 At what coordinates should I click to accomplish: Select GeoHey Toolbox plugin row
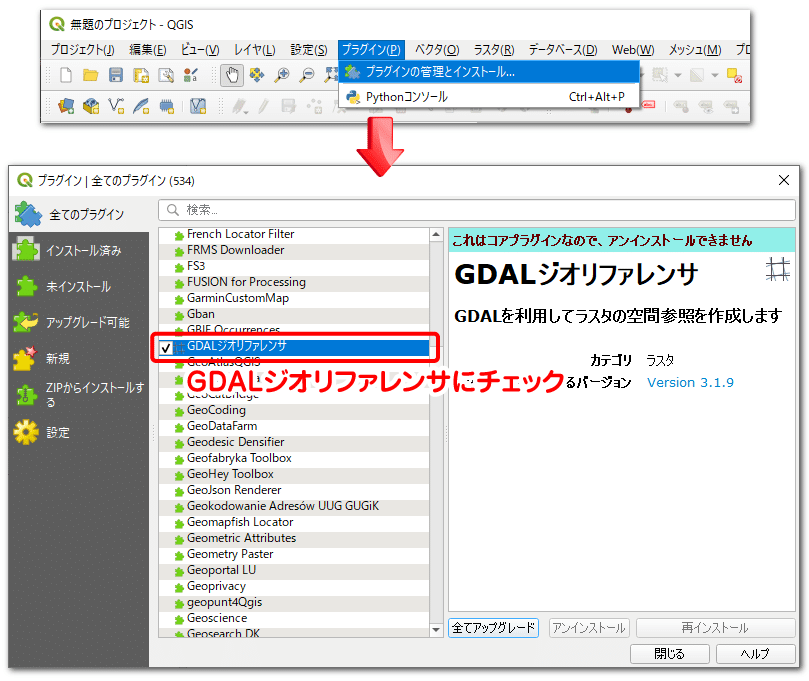294,474
